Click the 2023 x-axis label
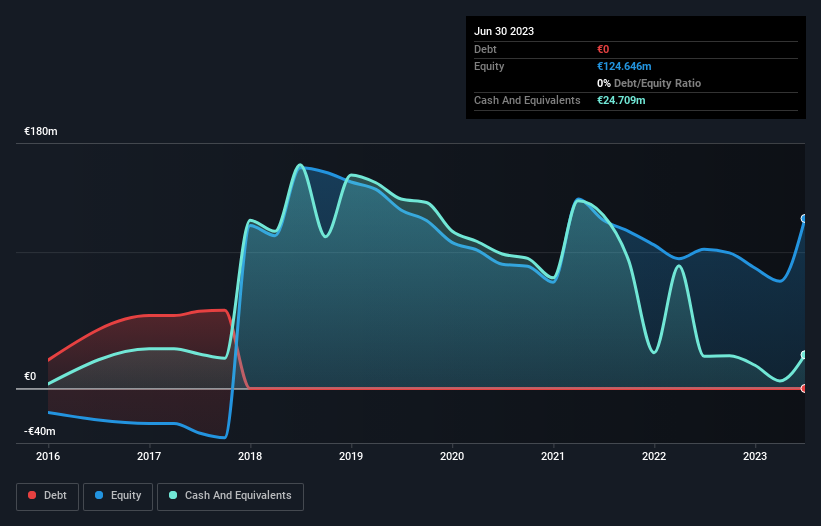Viewport: 821px width, 526px height. tap(755, 456)
